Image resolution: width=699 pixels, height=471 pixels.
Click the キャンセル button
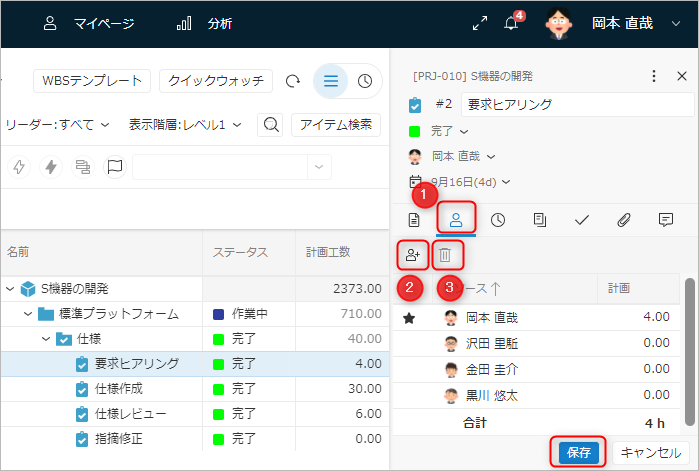650,452
